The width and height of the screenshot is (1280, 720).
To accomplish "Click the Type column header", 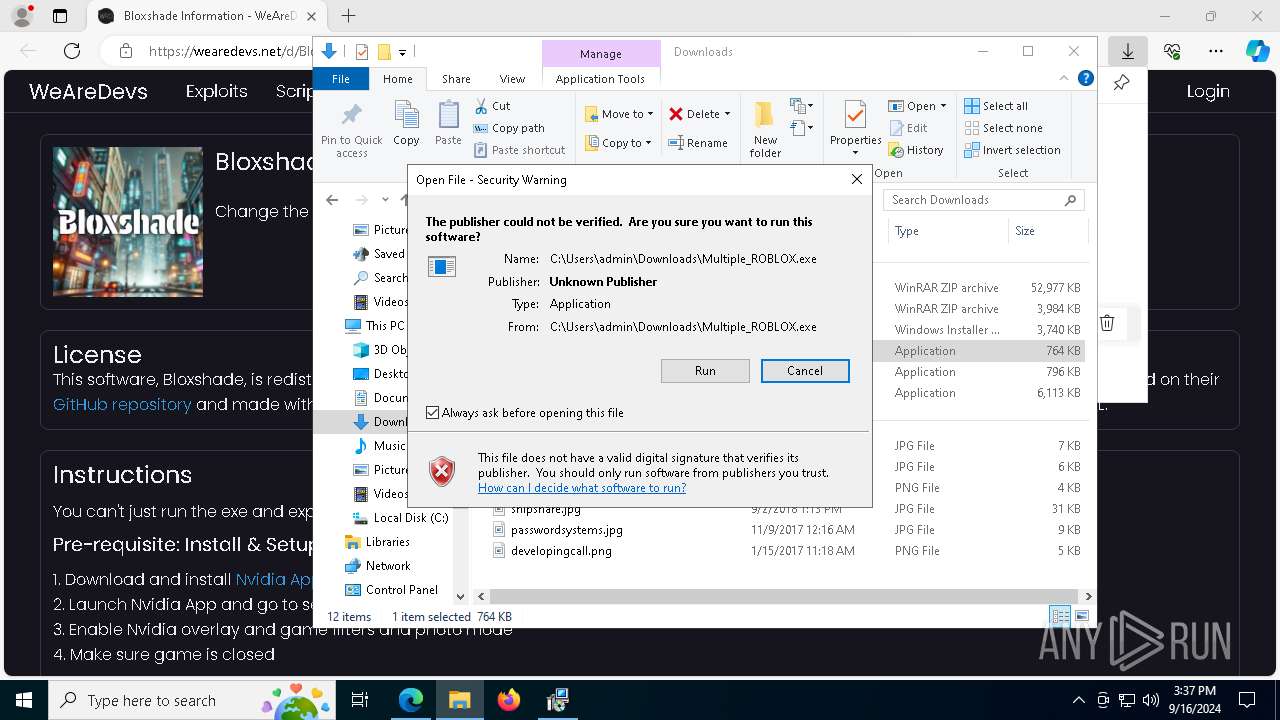I will pos(947,231).
